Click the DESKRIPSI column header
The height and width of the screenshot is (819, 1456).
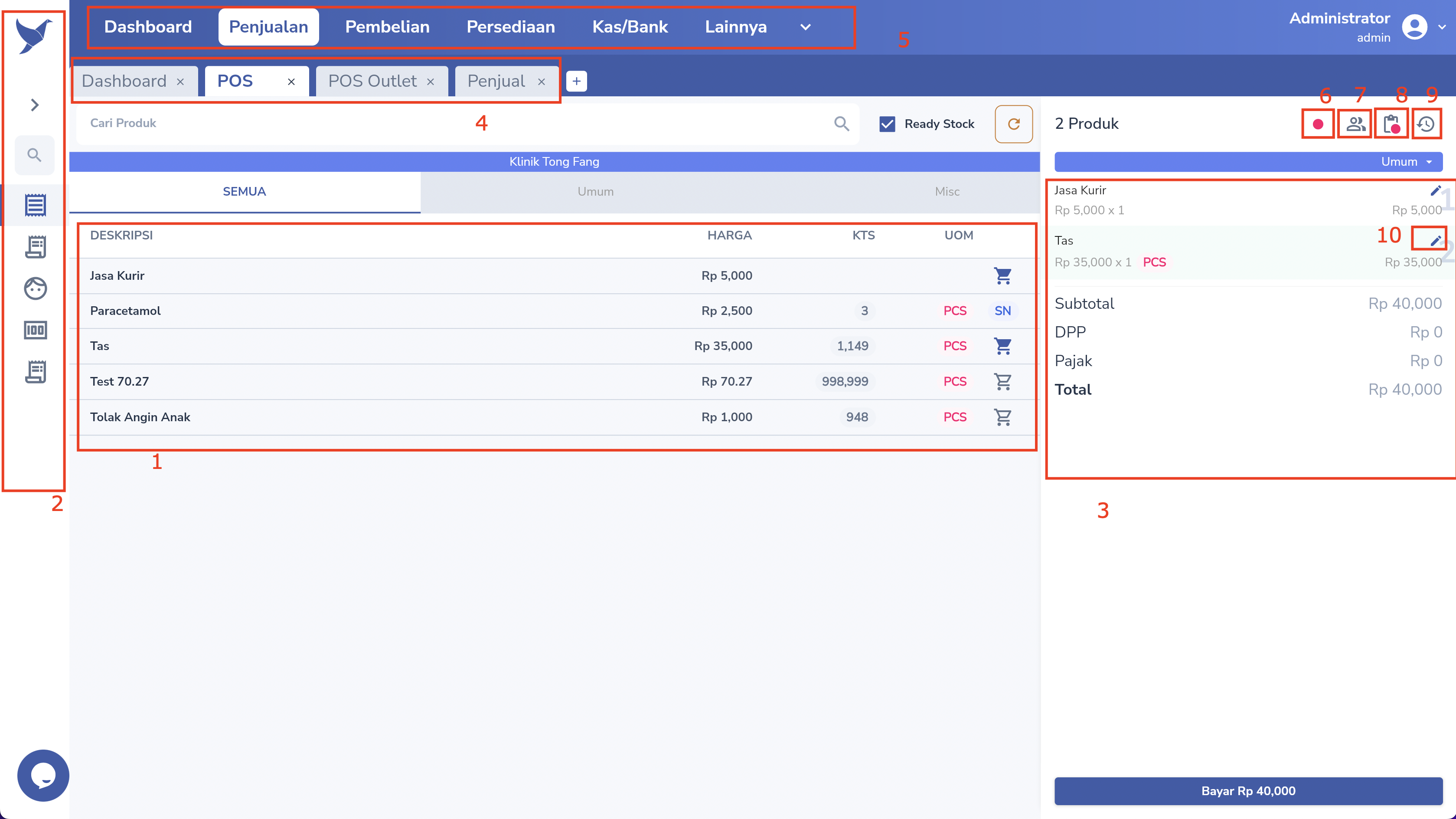pyautogui.click(x=121, y=235)
